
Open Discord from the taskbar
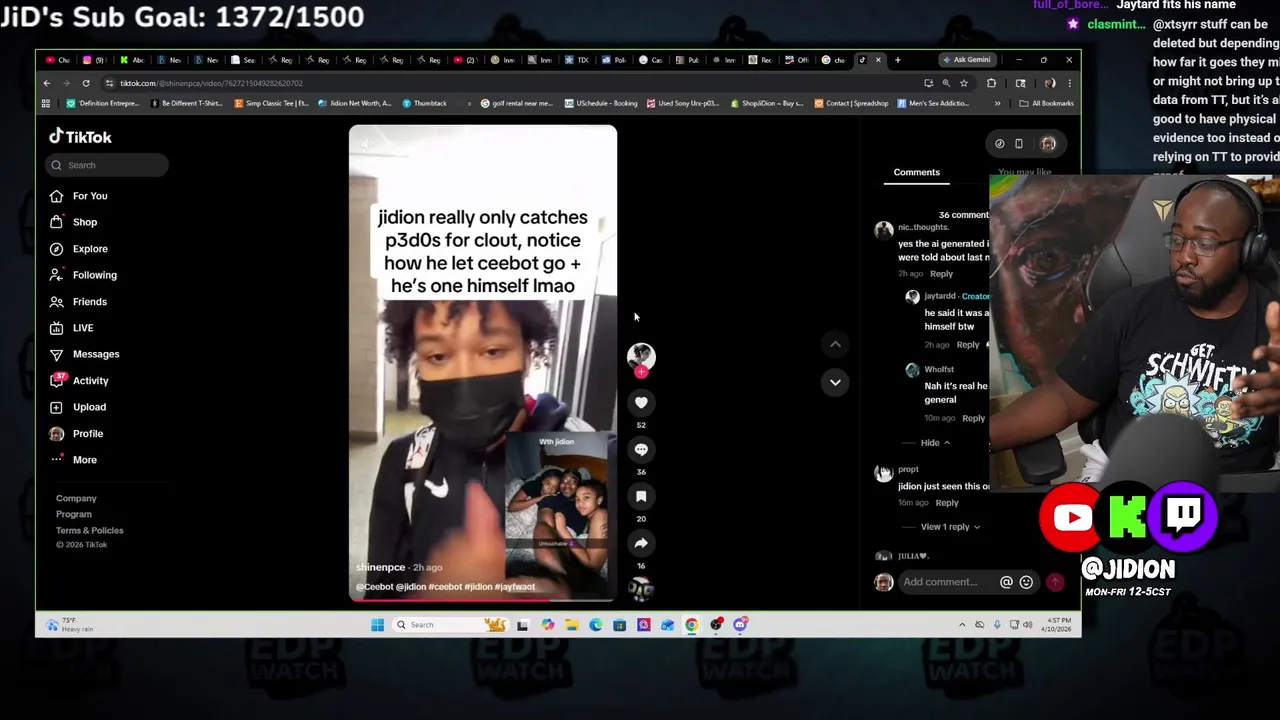pyautogui.click(x=740, y=625)
